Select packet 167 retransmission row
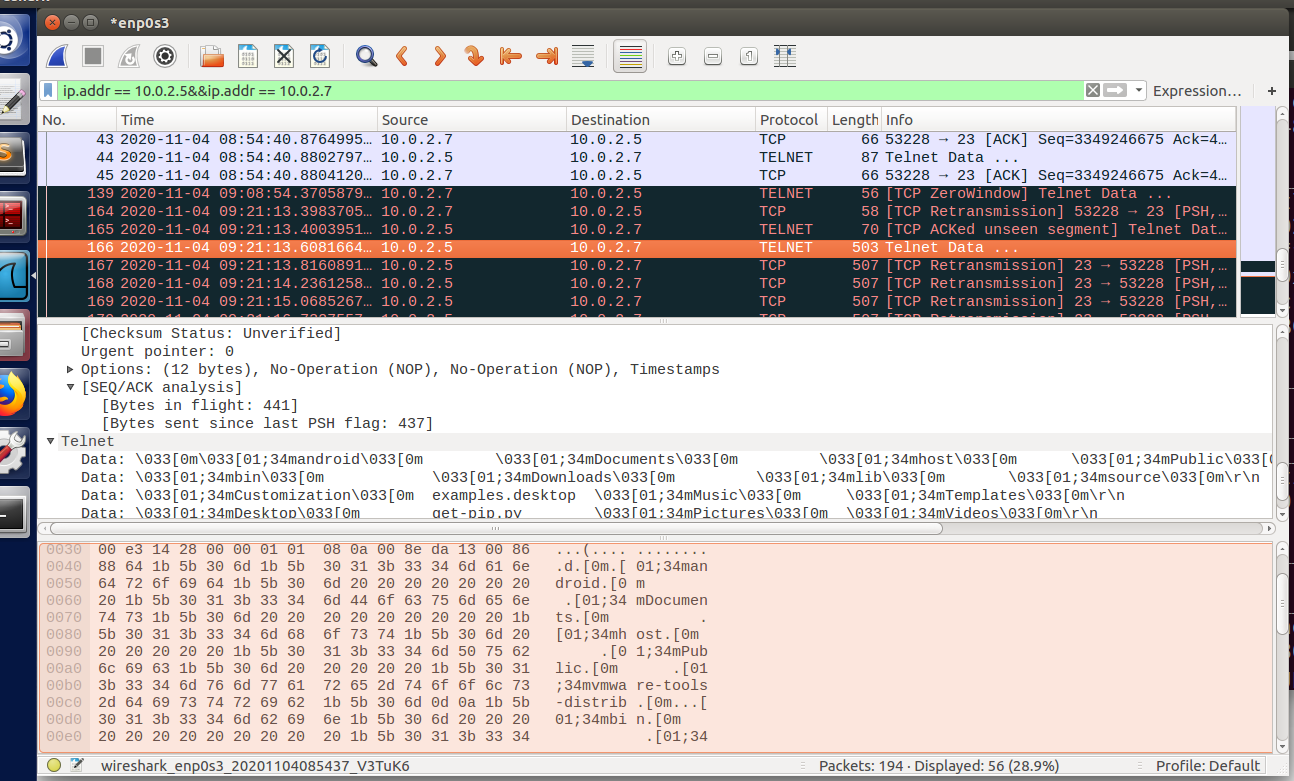1294x781 pixels. click(637, 265)
